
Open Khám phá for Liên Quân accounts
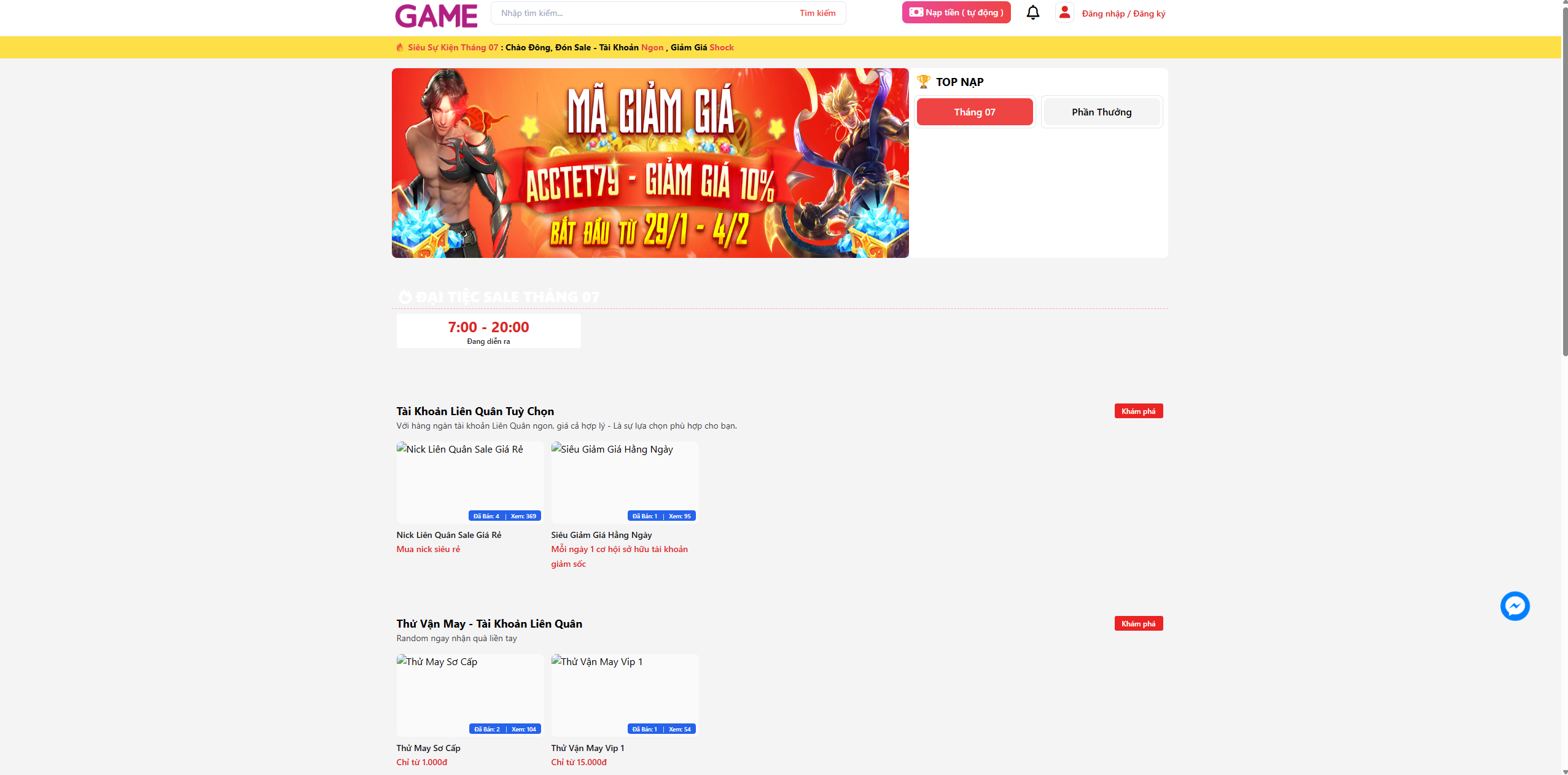coord(1138,411)
